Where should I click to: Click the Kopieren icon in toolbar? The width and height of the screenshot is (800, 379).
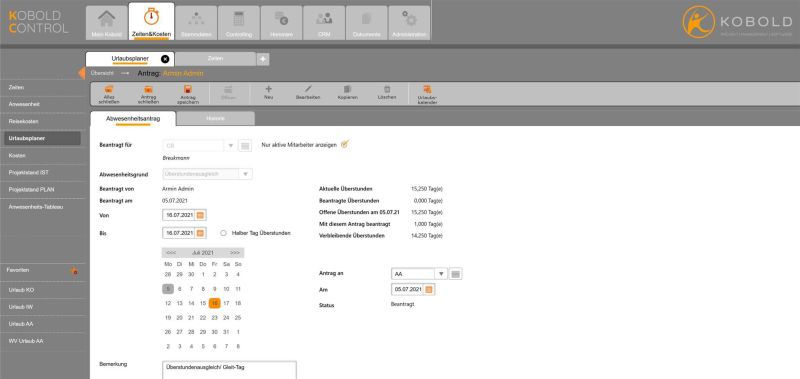347,89
